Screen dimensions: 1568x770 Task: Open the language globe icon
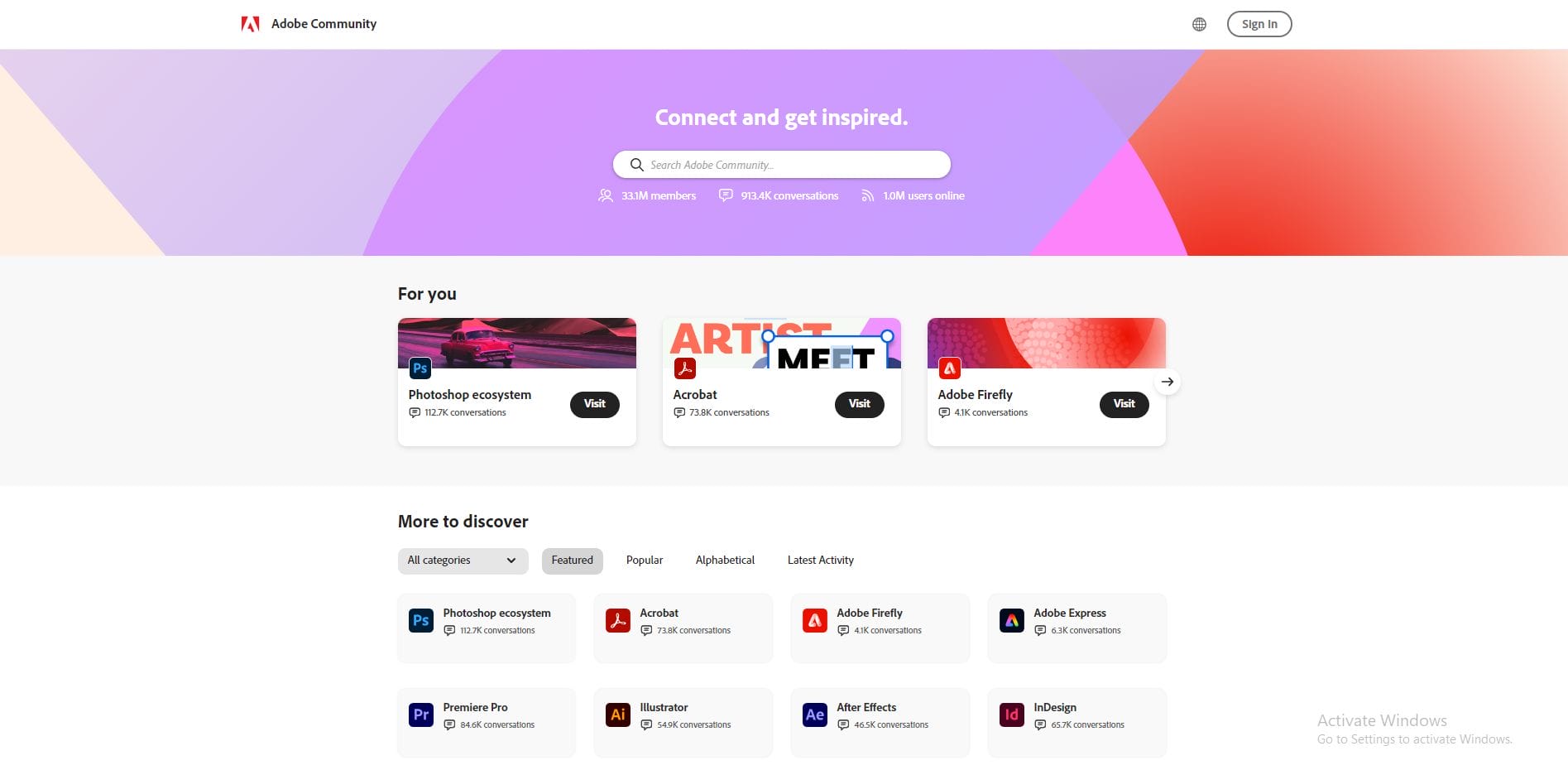click(x=1199, y=24)
